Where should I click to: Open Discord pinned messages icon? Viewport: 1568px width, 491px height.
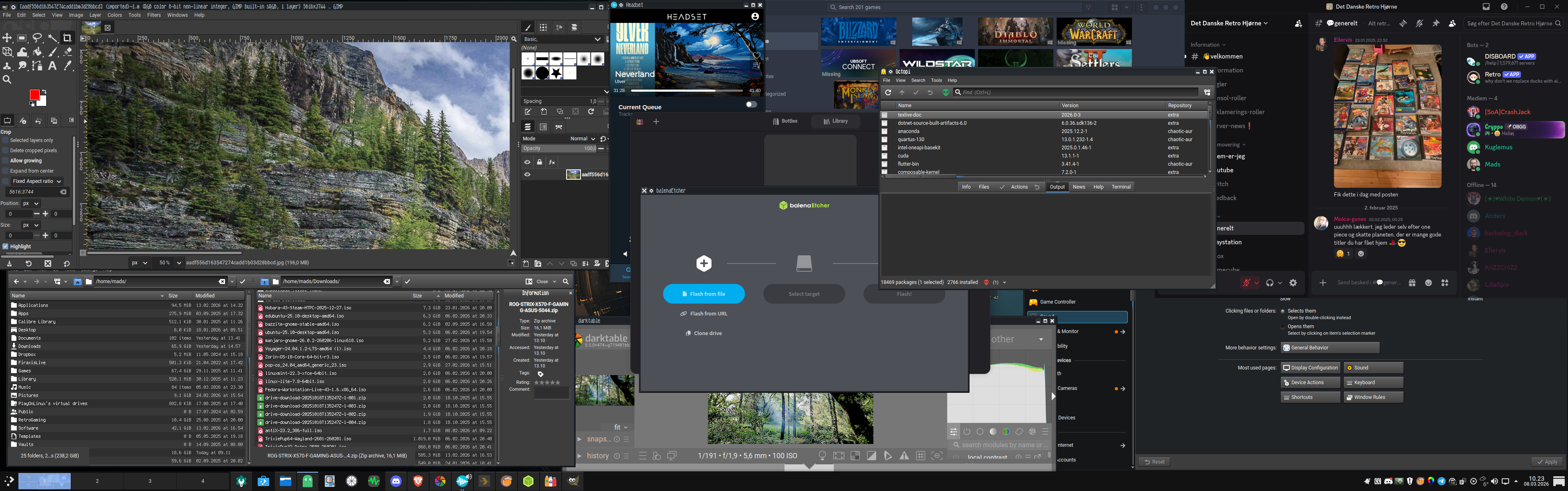point(1436,23)
